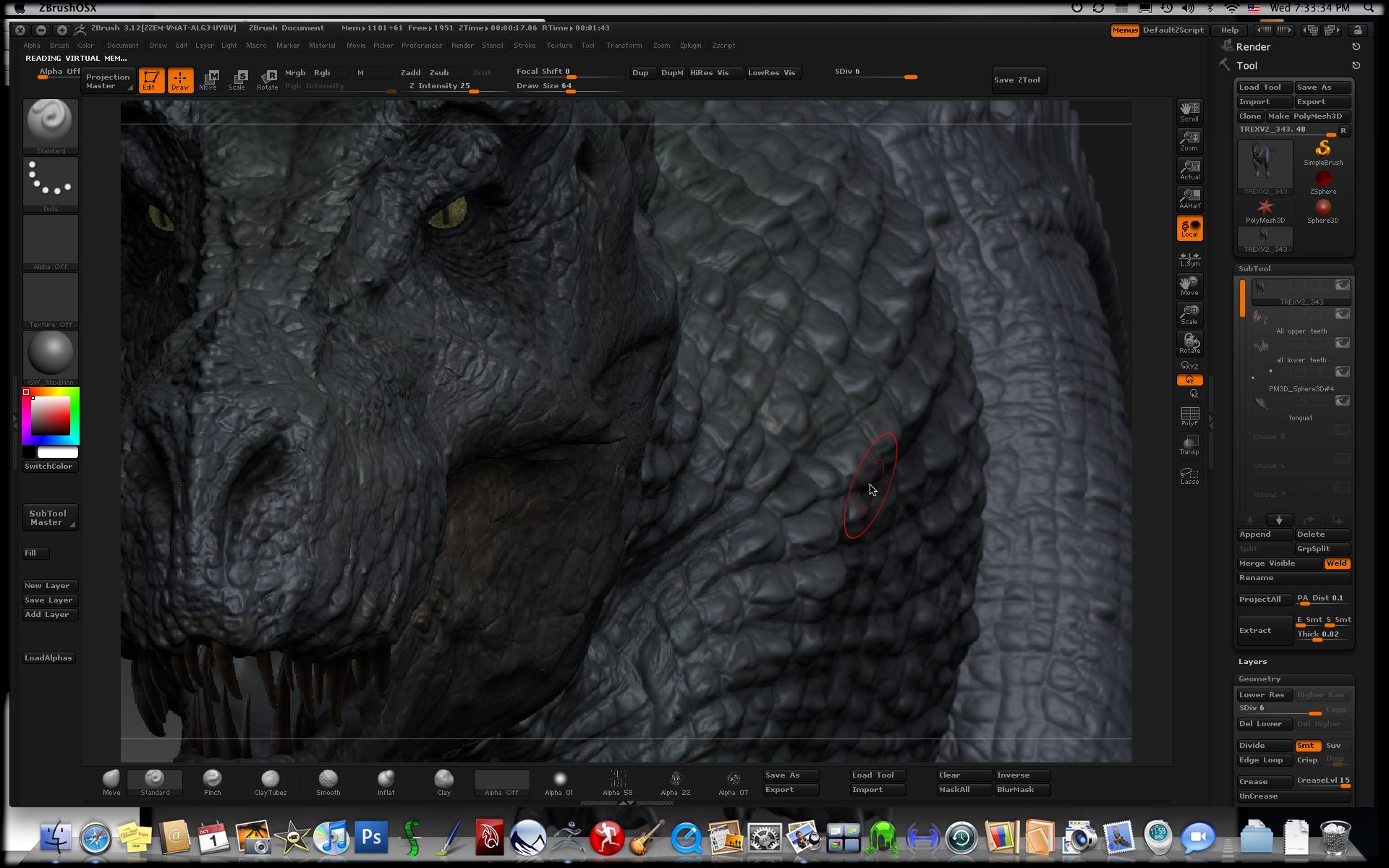
Task: Select the SimpleBrush tool
Action: click(1322, 153)
